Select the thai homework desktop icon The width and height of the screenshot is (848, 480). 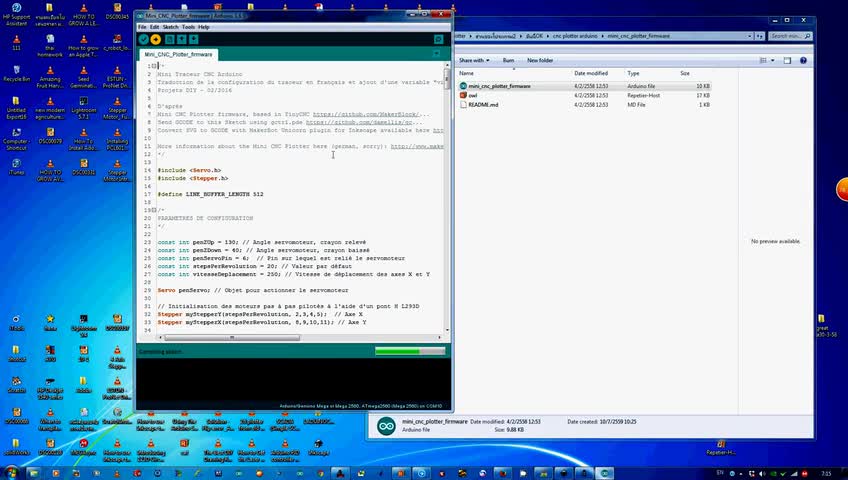[50, 46]
